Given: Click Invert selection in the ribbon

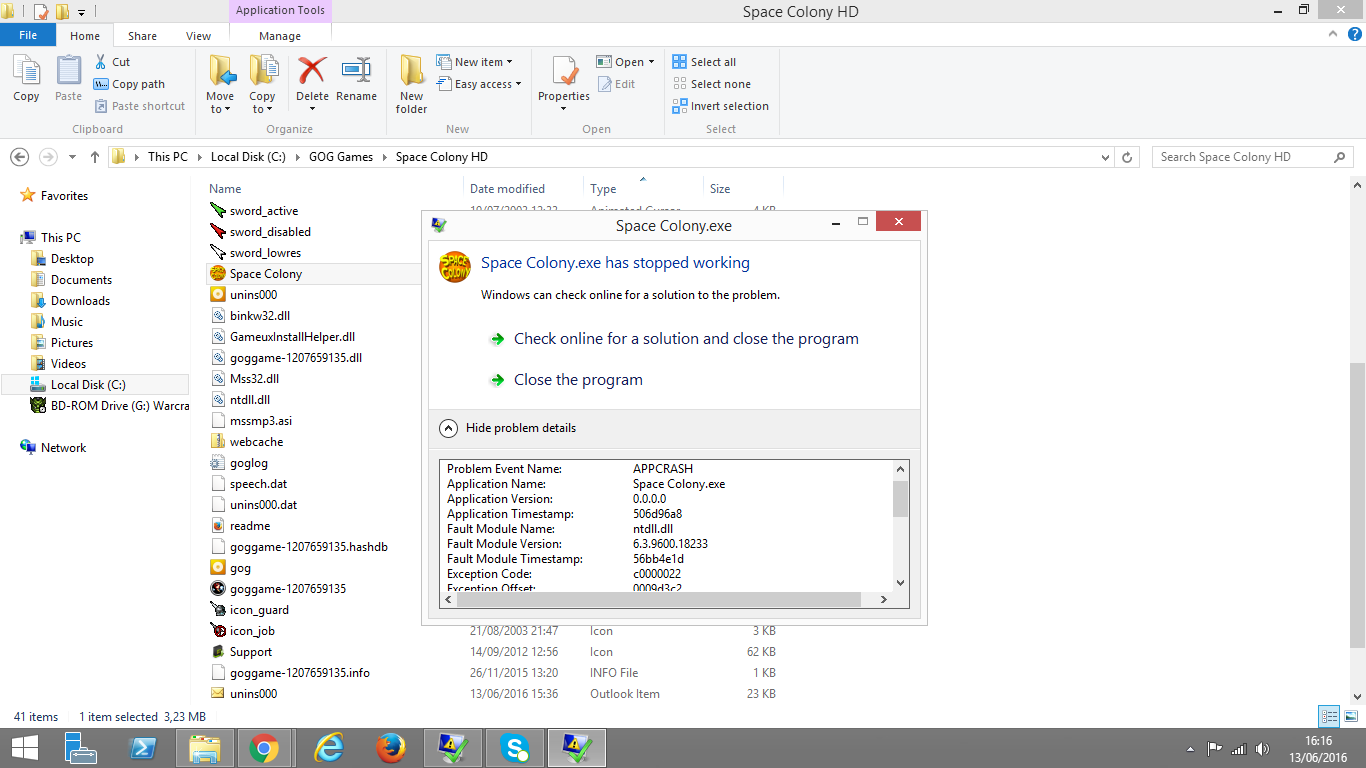Looking at the screenshot, I should [x=720, y=106].
